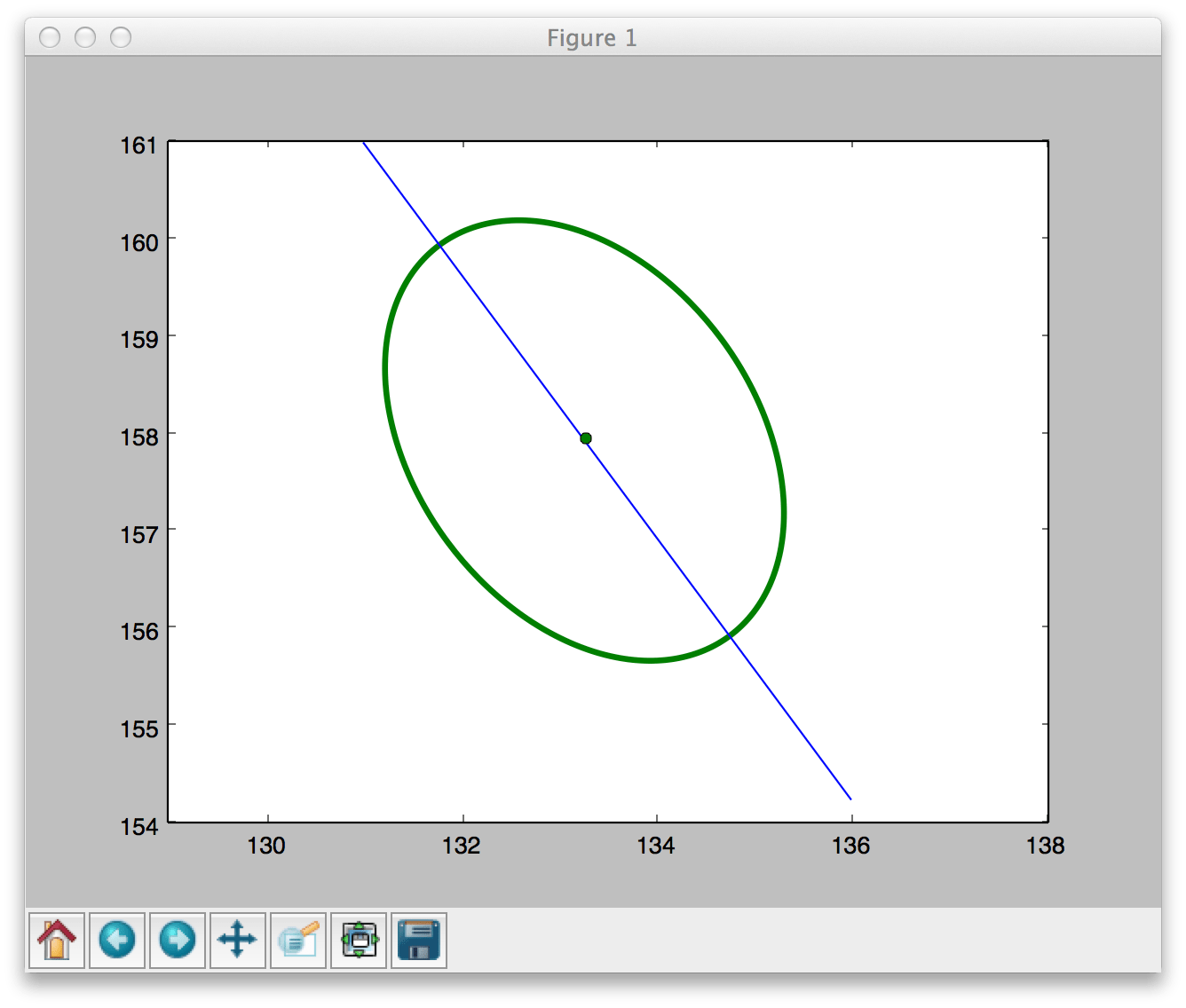Click the Home icon's house roof graphic
1186x1008 pixels.
(56, 930)
